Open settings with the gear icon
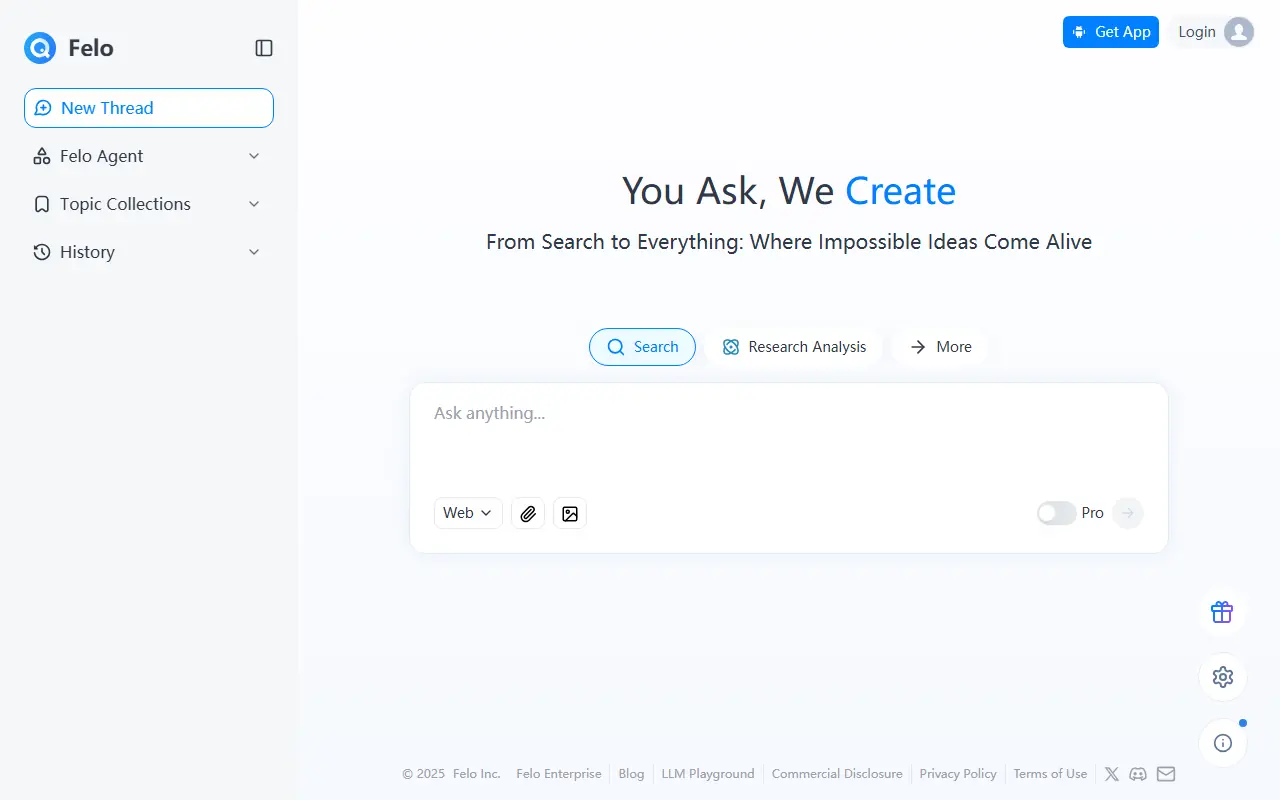1280x800 pixels. pos(1222,677)
